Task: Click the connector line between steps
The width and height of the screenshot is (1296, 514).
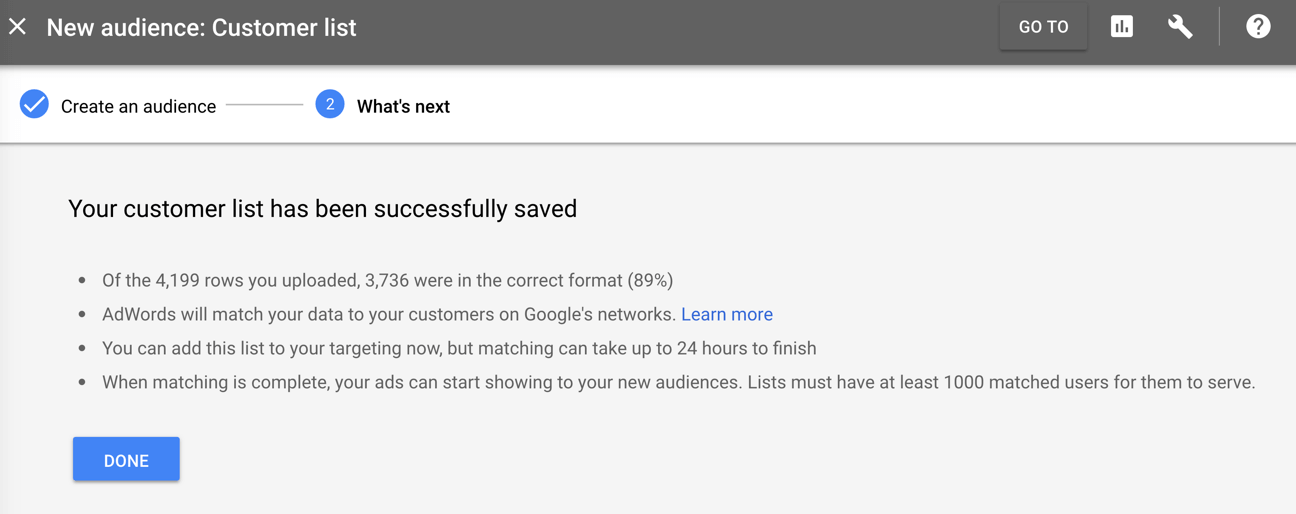Action: pos(265,104)
